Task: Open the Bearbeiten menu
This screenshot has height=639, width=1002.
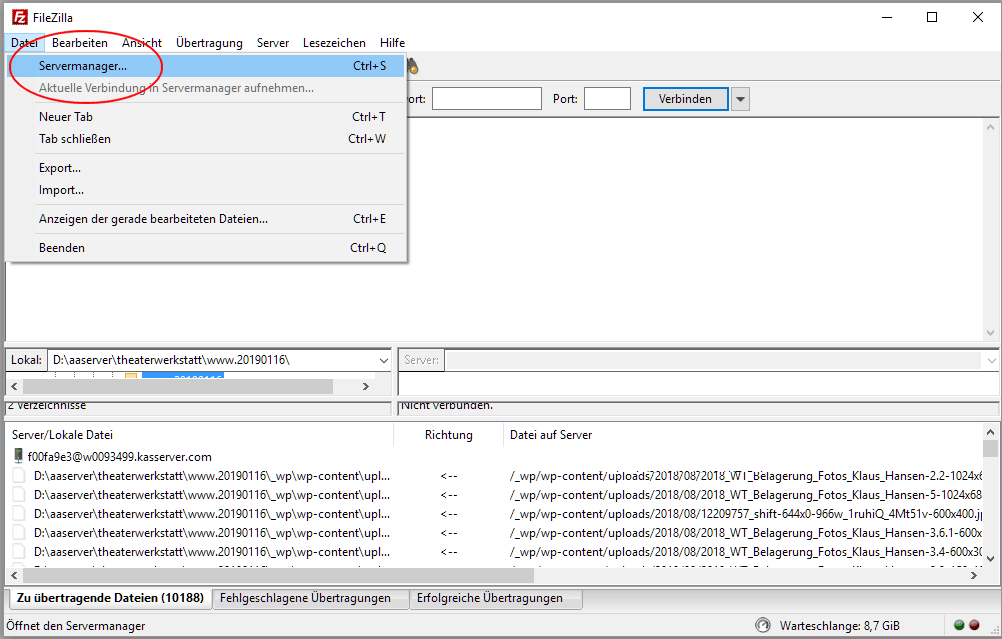Action: pos(80,43)
